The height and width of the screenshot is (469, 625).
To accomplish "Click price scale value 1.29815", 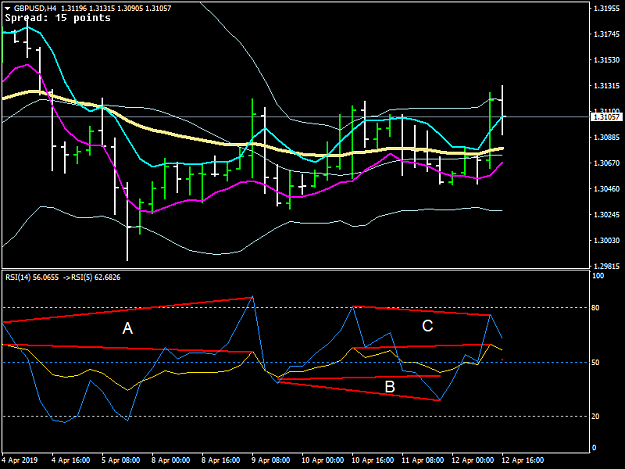I will pyautogui.click(x=606, y=266).
